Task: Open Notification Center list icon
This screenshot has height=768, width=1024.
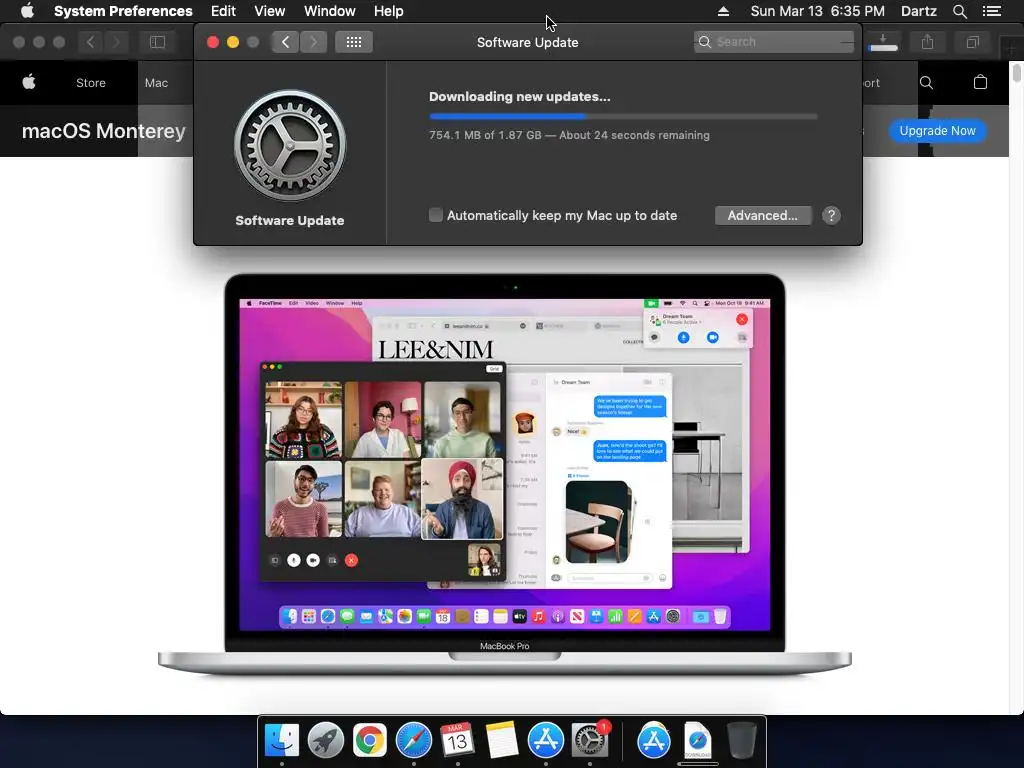Action: click(992, 11)
